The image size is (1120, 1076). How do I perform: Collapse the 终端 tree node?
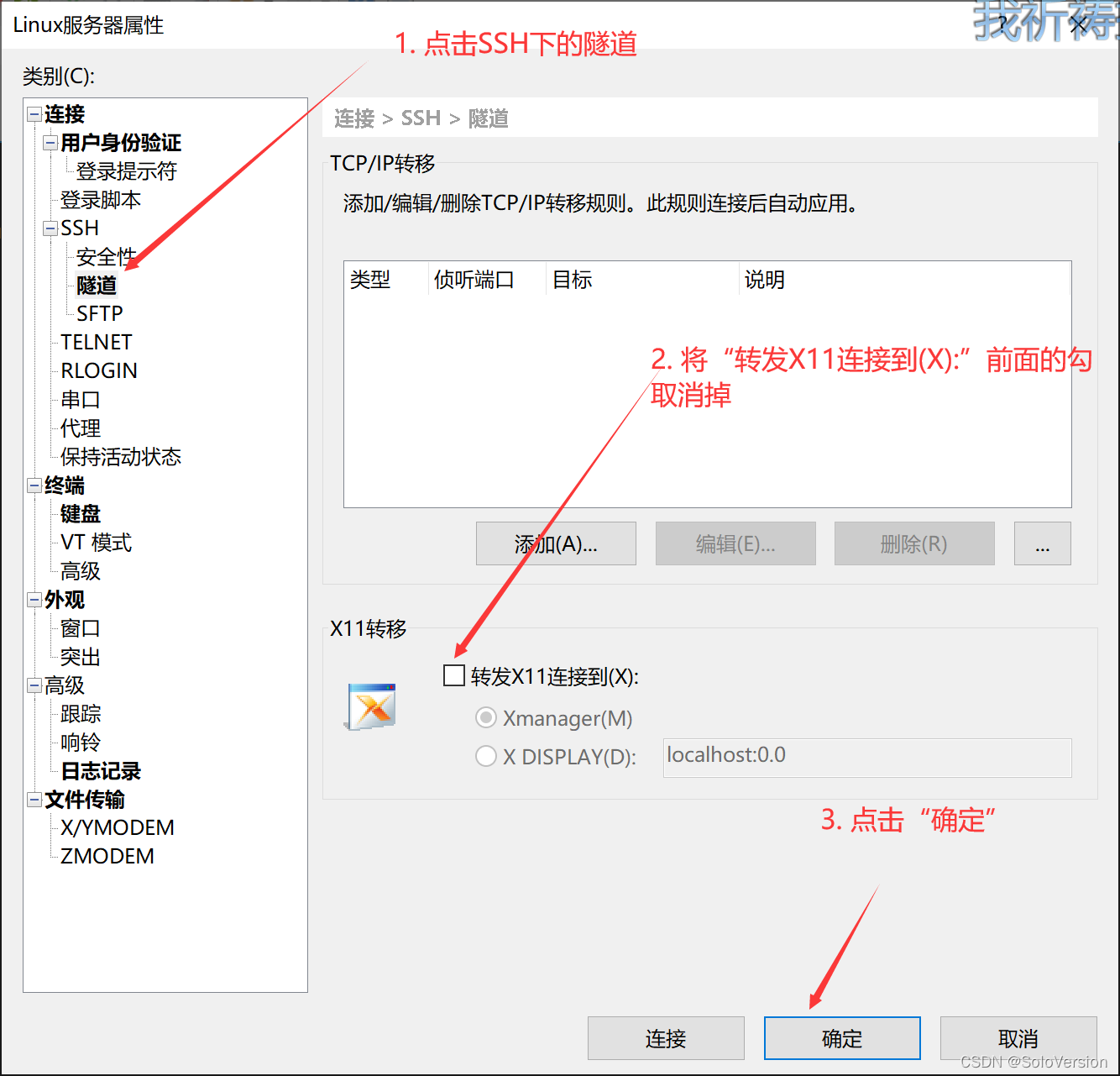pos(34,486)
